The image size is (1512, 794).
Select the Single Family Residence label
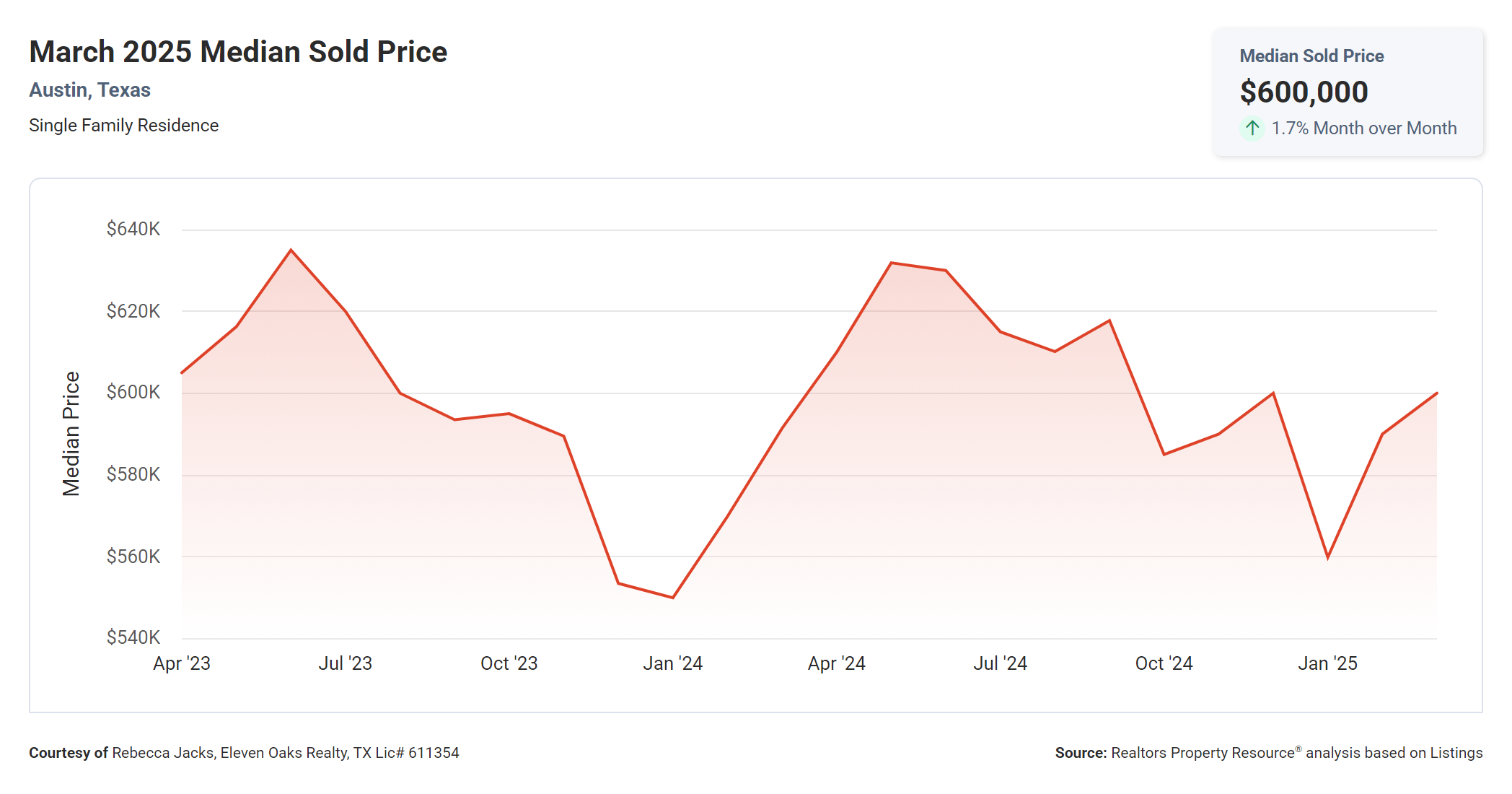coord(123,126)
